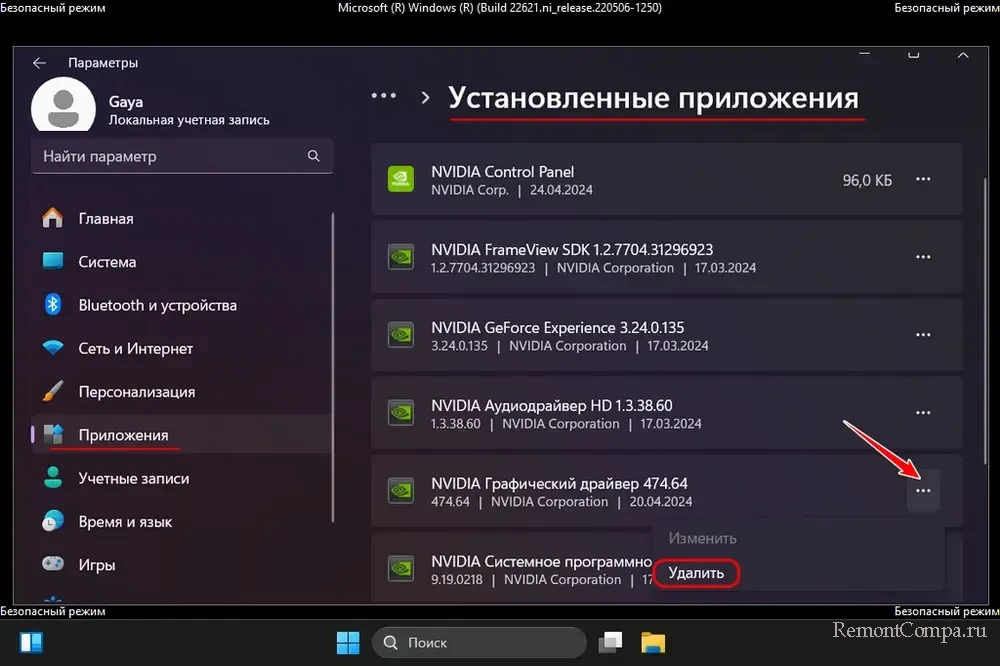The height and width of the screenshot is (666, 1000).
Task: Click the NVIDIA FrameView SDK 1.2.7704.31296923 title
Action: [572, 249]
